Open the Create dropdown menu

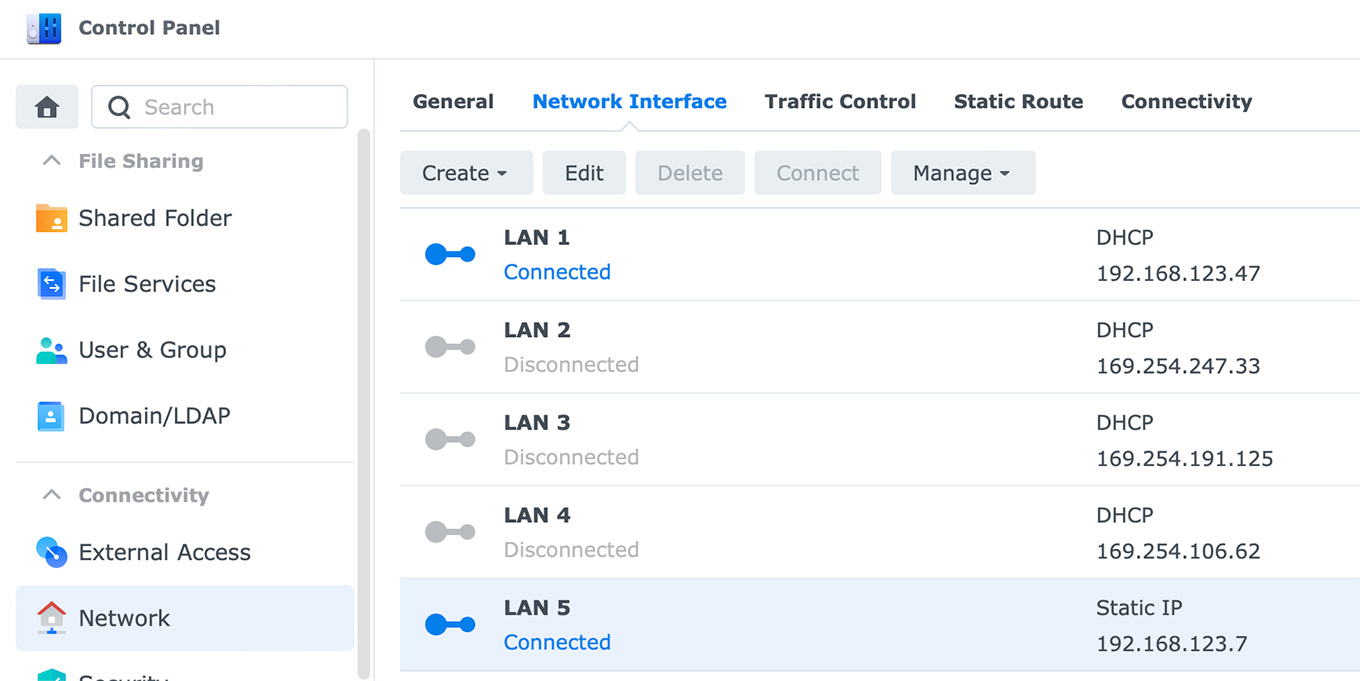click(x=464, y=173)
